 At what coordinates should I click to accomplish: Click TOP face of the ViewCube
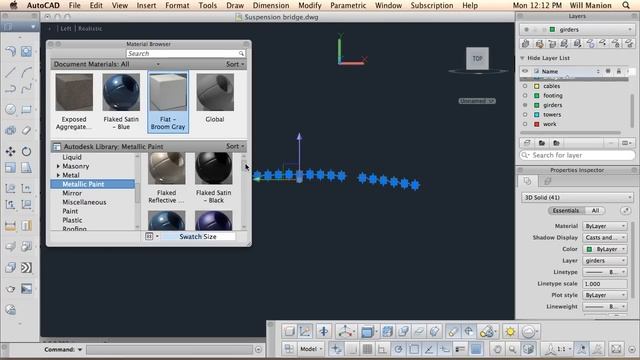pos(477,58)
